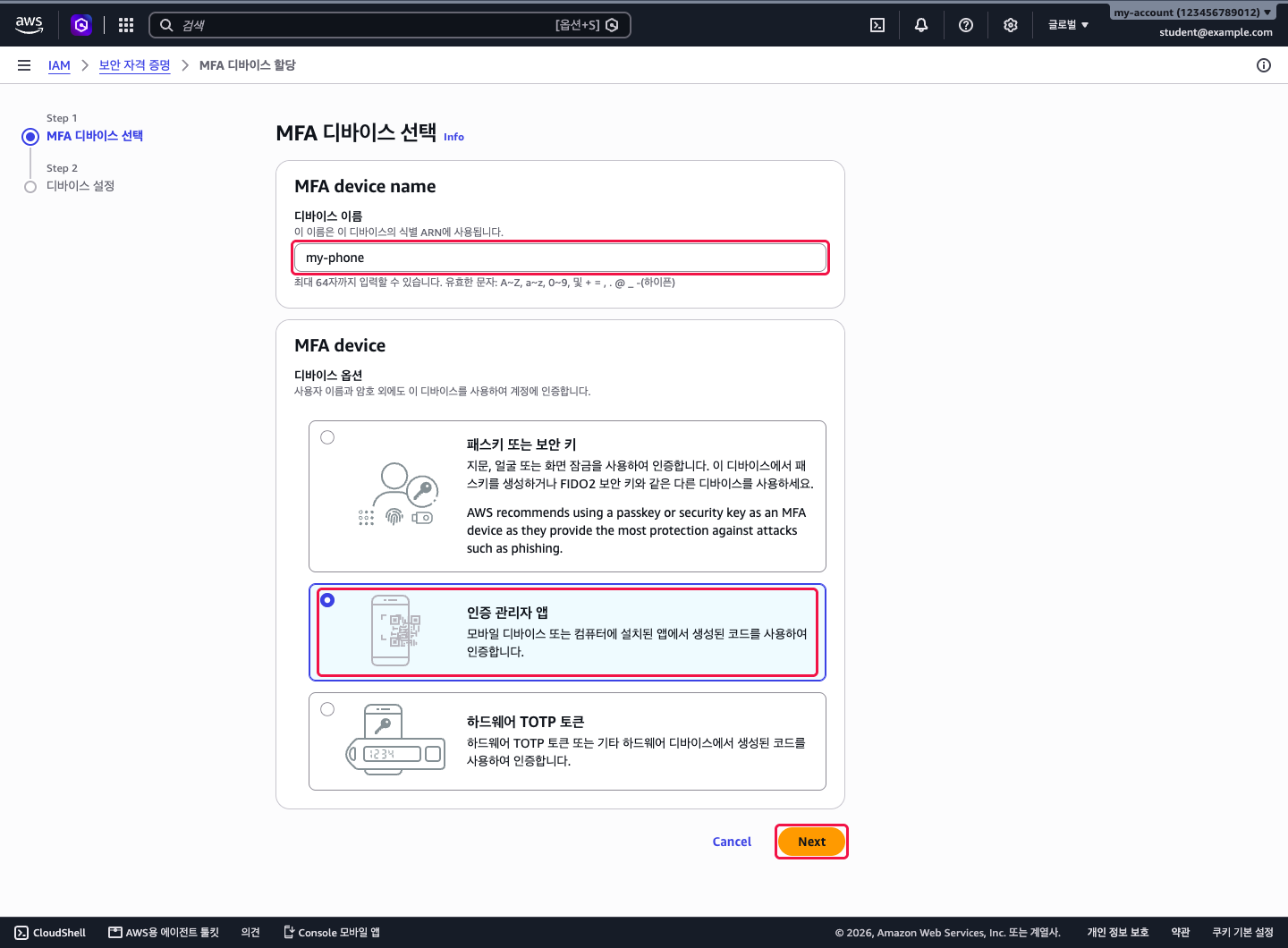Viewport: 1288px width, 948px height.
Task: Open 개인 정보 보호 in the footer
Action: pos(1118,933)
